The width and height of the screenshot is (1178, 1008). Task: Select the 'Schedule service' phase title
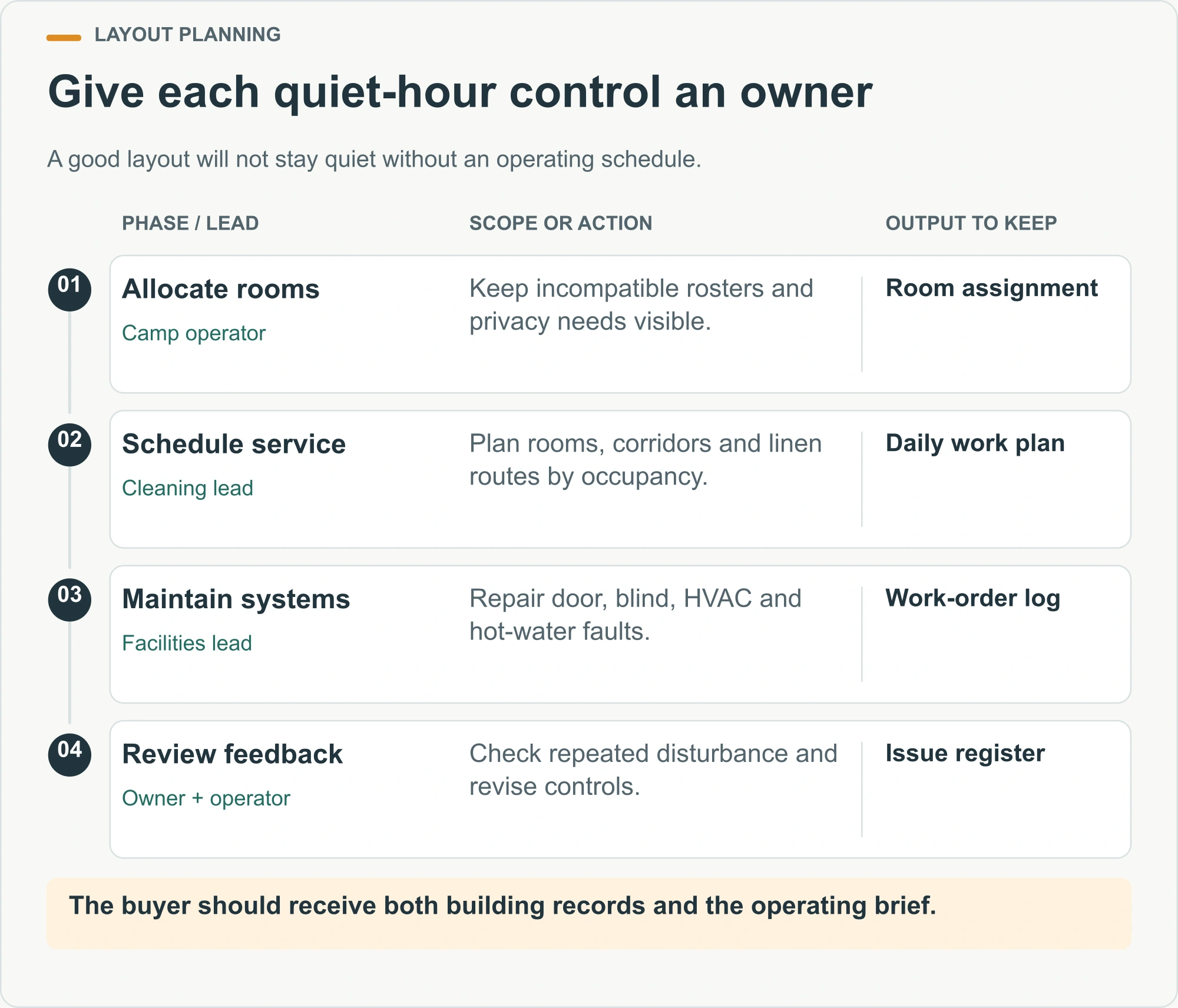[x=234, y=444]
